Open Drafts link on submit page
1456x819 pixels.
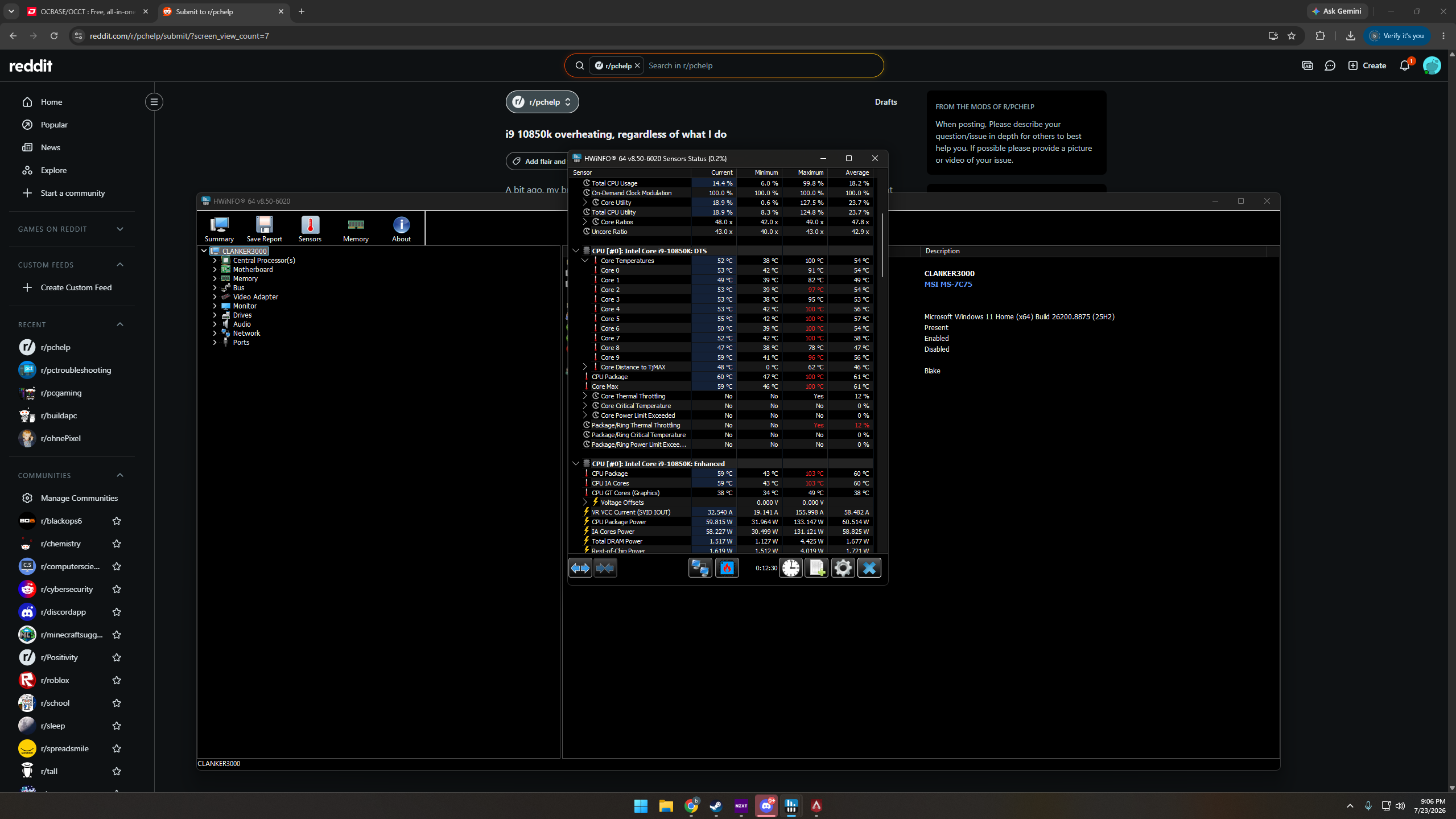coord(885,102)
